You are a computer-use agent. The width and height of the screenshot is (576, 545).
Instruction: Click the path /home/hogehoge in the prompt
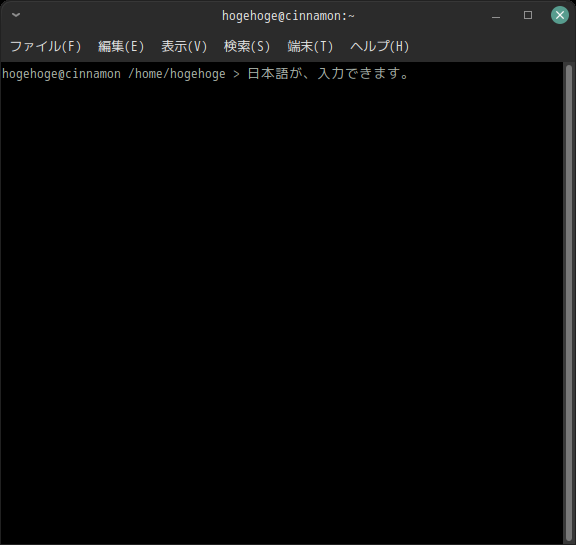coord(177,74)
